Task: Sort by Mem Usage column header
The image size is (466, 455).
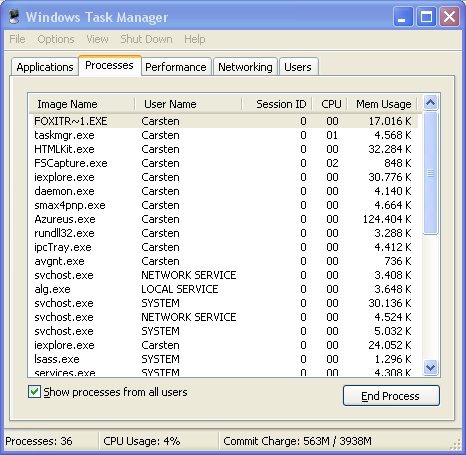Action: pos(383,104)
